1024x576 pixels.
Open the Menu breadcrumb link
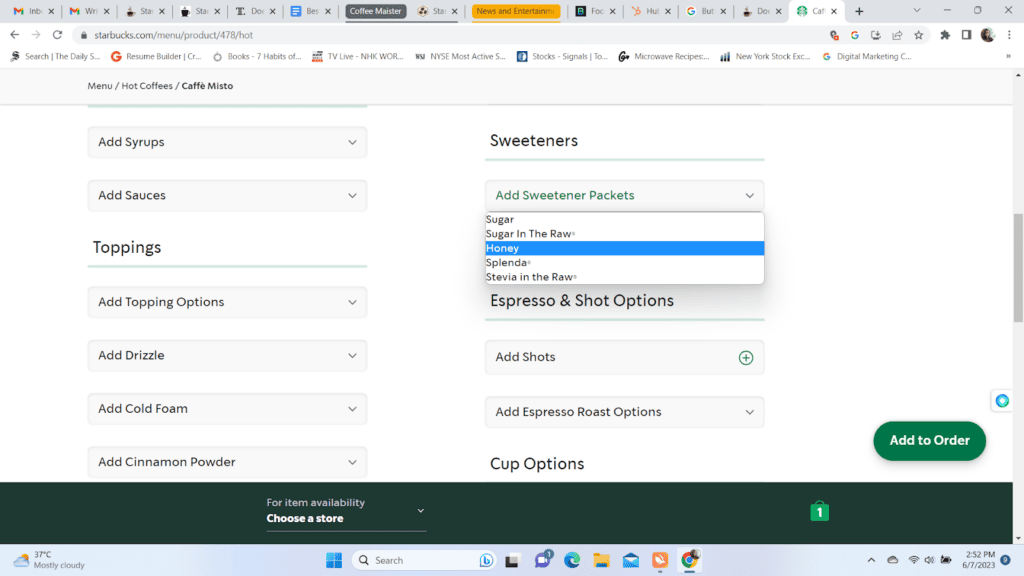click(x=100, y=86)
